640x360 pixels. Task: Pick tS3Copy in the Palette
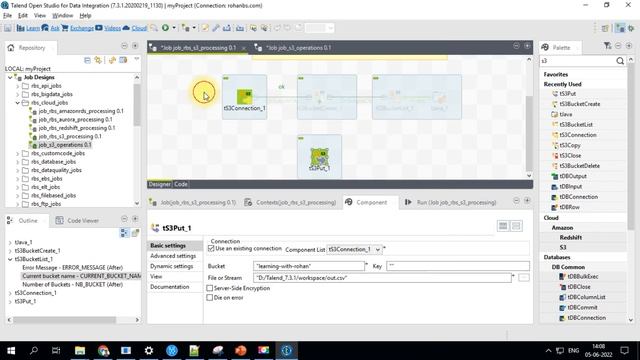coord(570,145)
